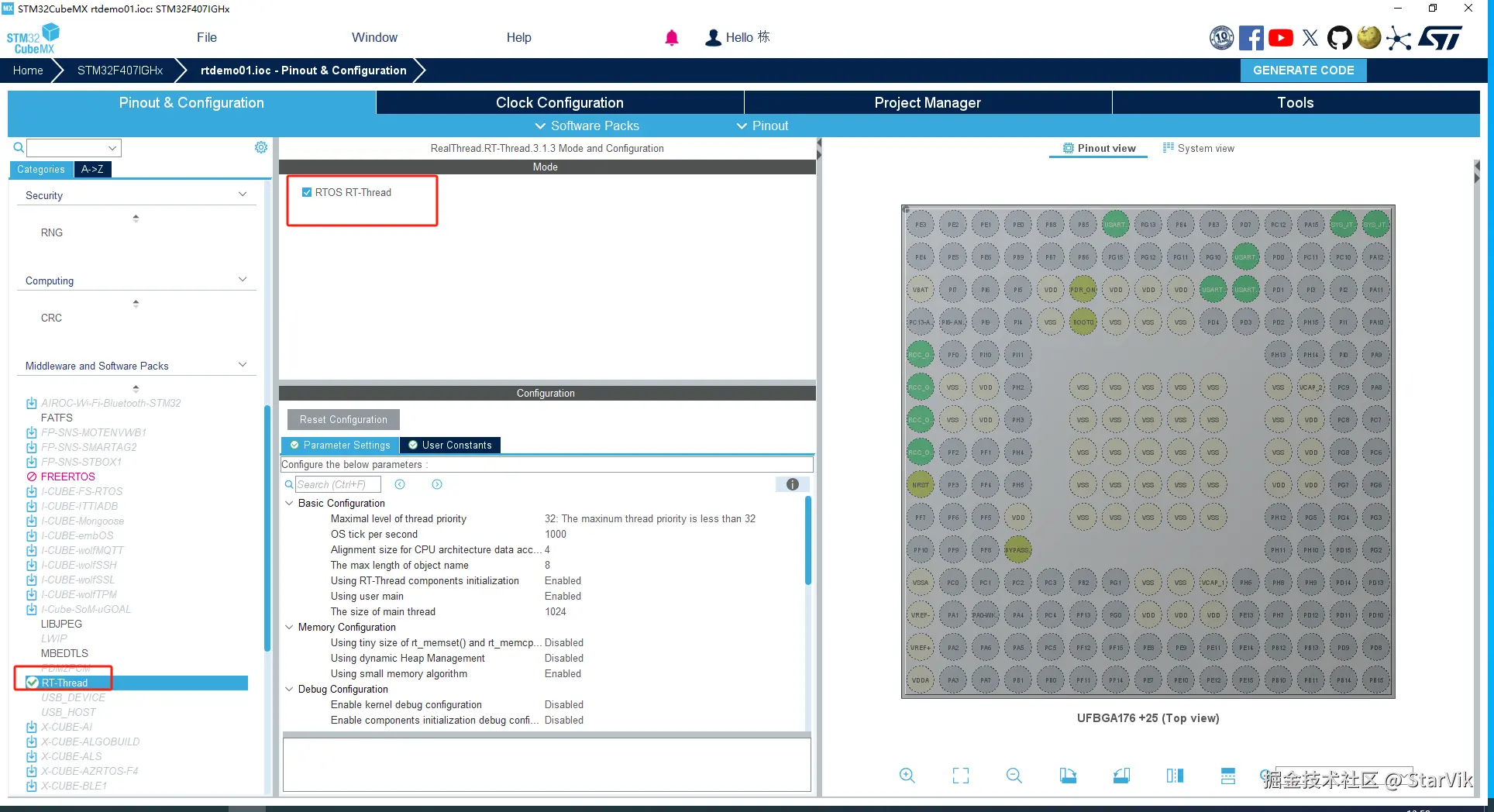Screen dimensions: 1494x812
Task: Select the Pinout & Configuration tab
Action: click(191, 102)
